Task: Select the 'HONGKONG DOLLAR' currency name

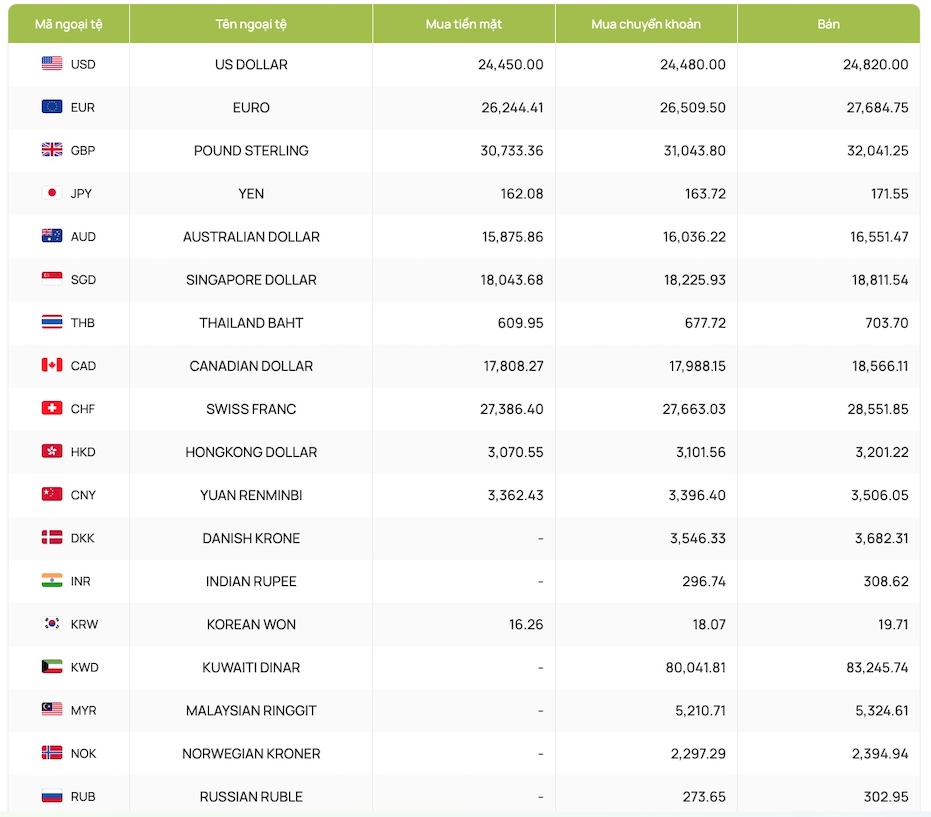Action: coord(251,452)
